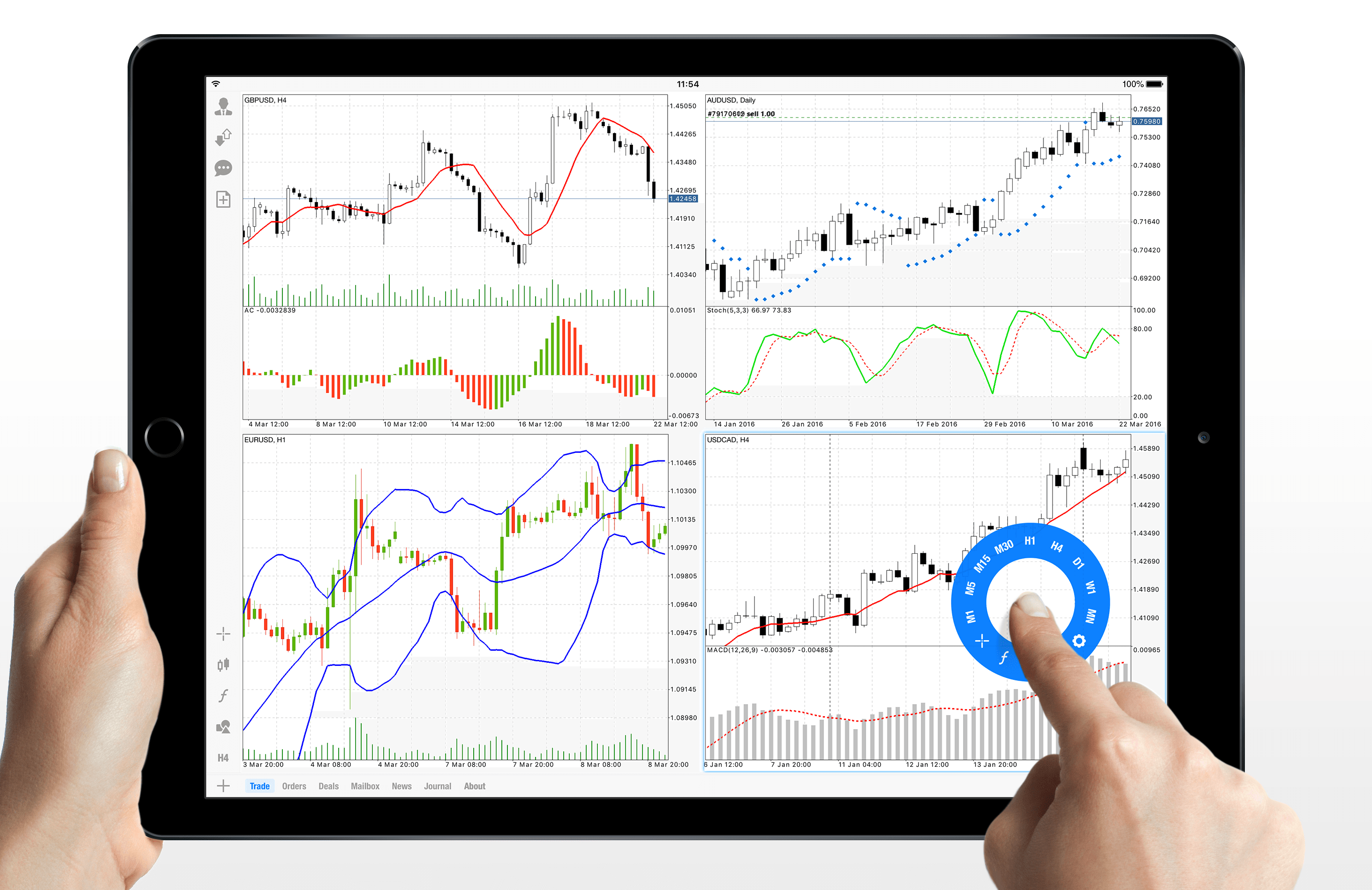Open the accounts person icon
This screenshot has height=890, width=1372.
click(x=223, y=107)
